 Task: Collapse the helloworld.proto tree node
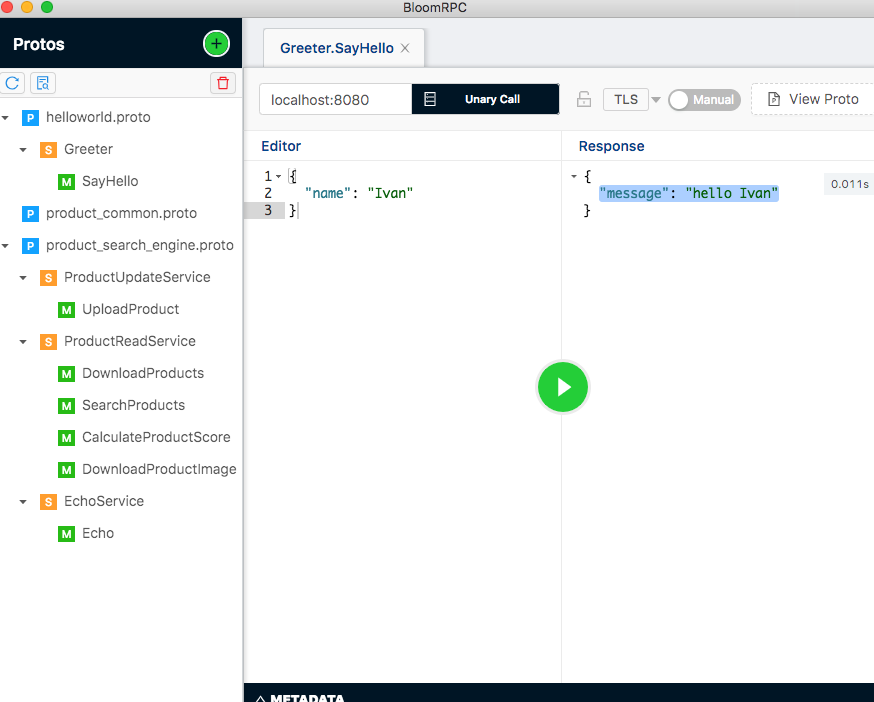(x=6, y=118)
